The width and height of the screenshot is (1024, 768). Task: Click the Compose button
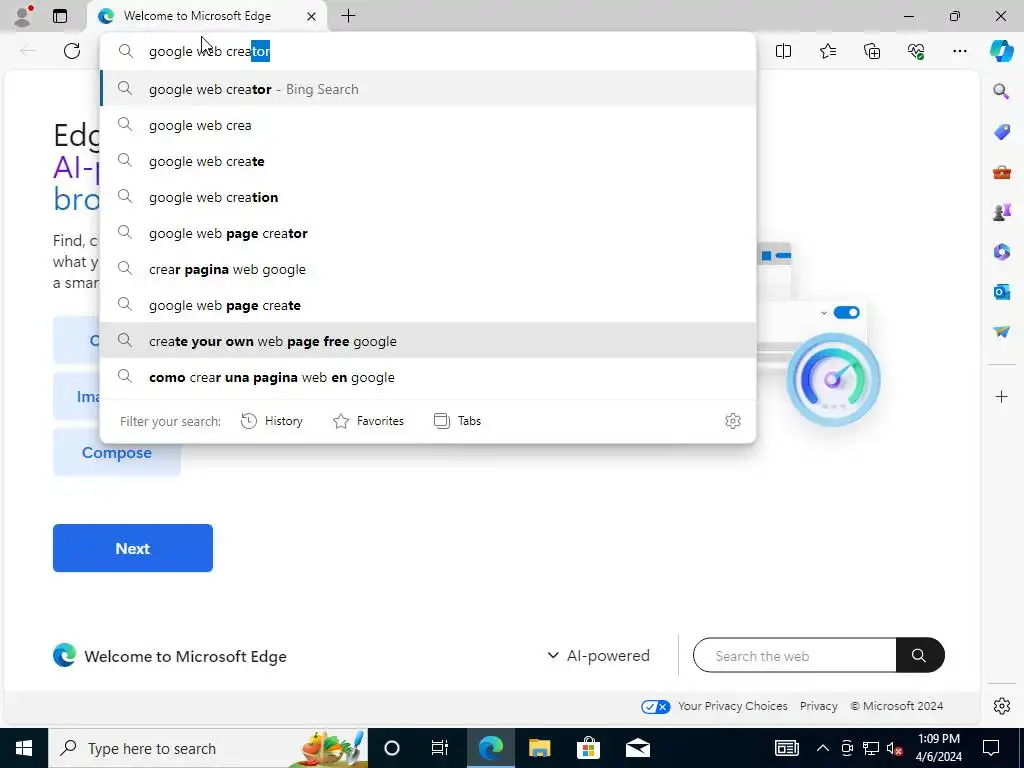(x=117, y=453)
